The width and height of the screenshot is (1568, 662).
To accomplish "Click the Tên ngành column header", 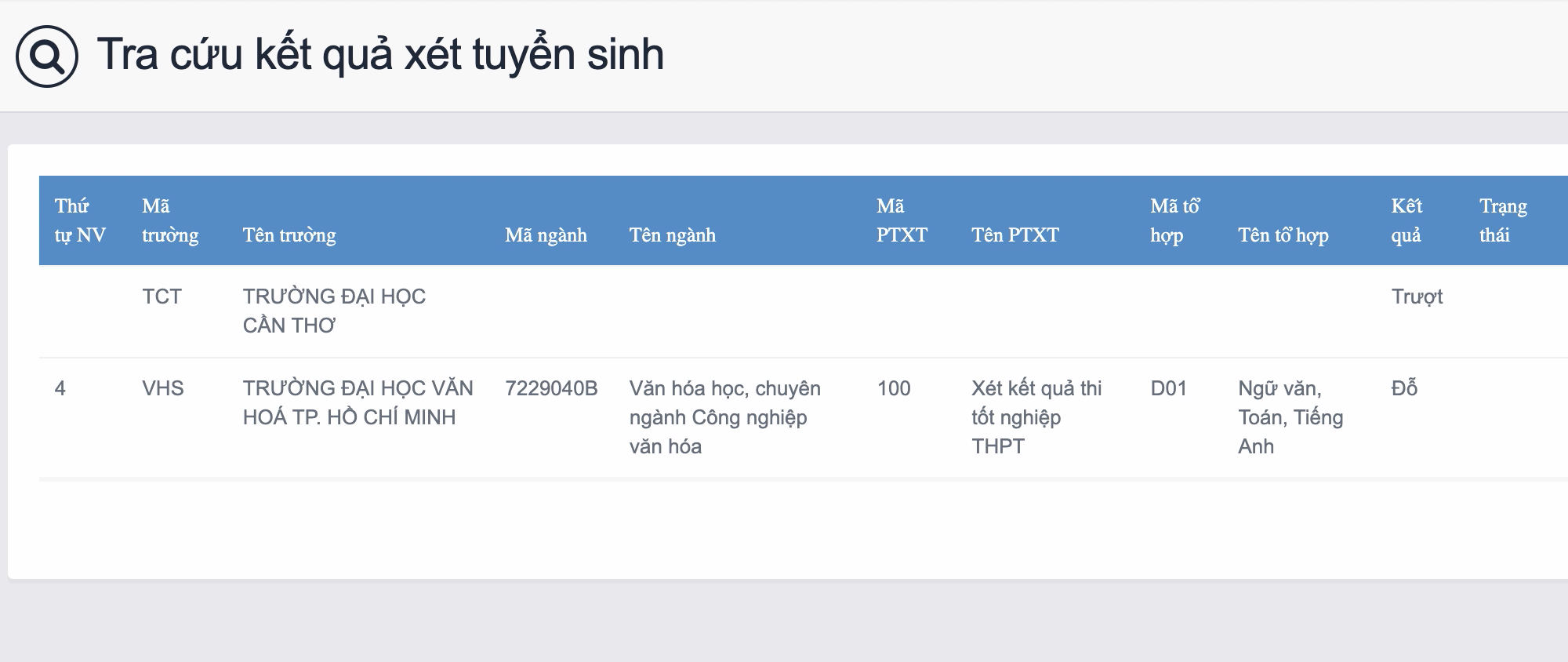I will pyautogui.click(x=672, y=235).
